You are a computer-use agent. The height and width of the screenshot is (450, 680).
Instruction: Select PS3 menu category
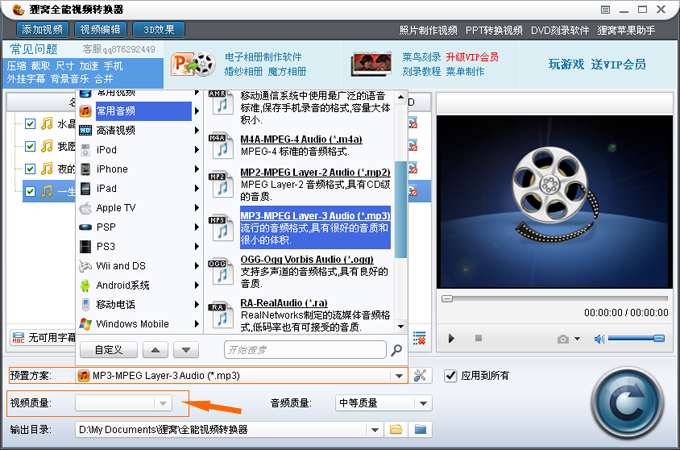[x=138, y=247]
